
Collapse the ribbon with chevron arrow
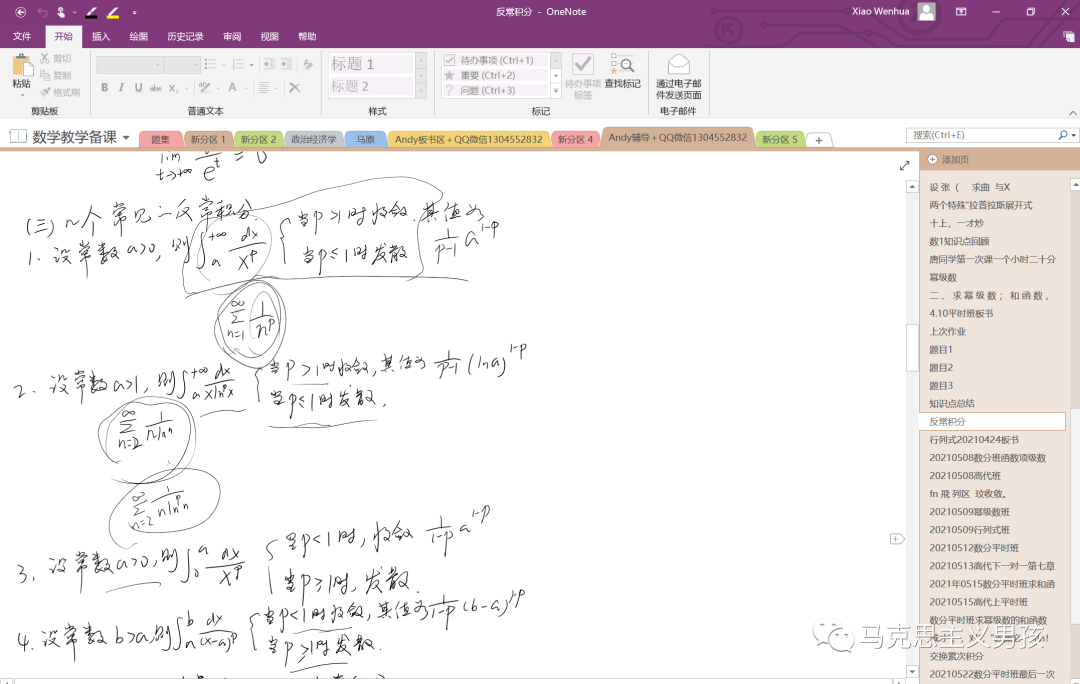pyautogui.click(x=1072, y=113)
